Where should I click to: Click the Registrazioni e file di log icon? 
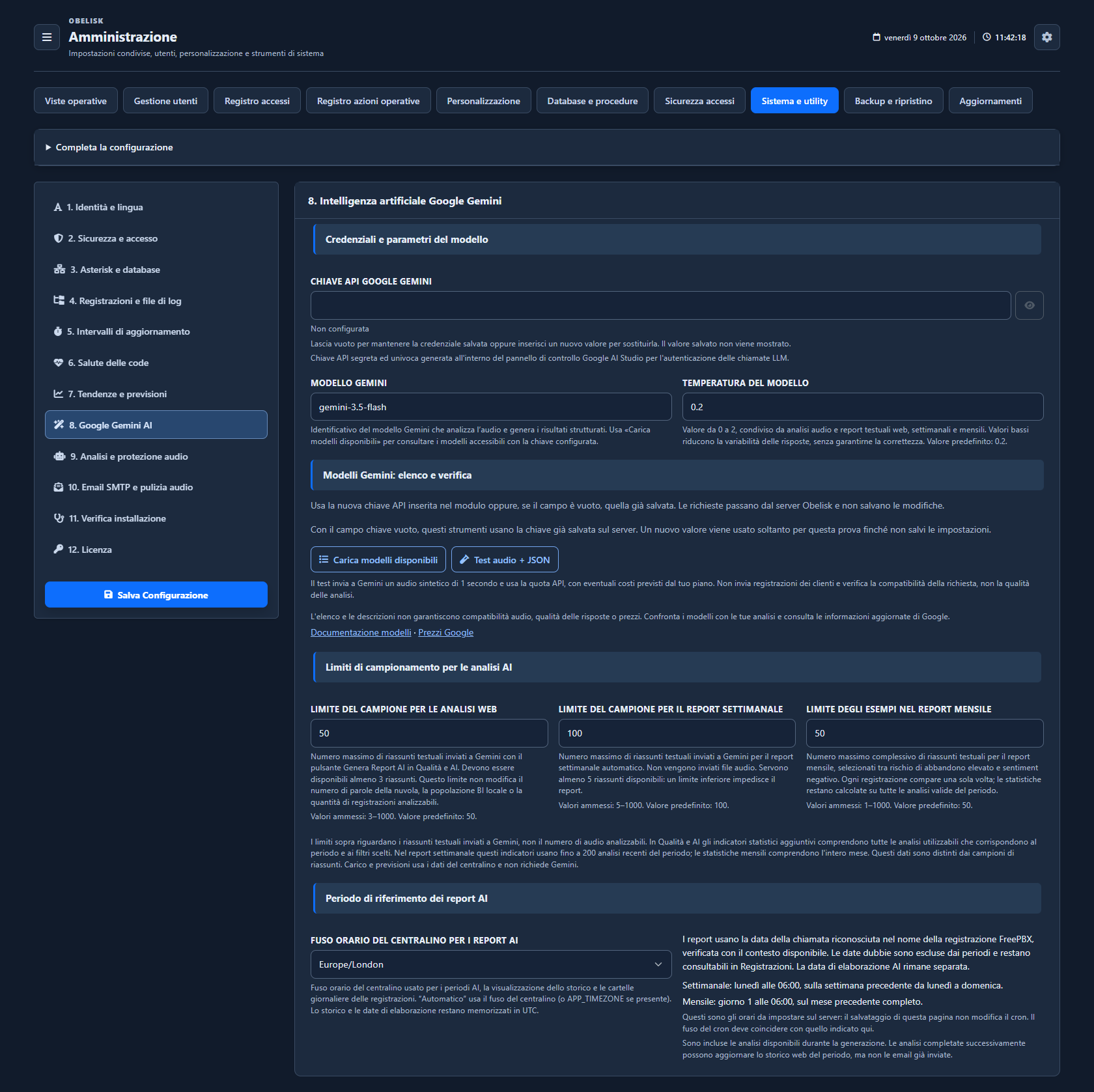click(x=59, y=300)
